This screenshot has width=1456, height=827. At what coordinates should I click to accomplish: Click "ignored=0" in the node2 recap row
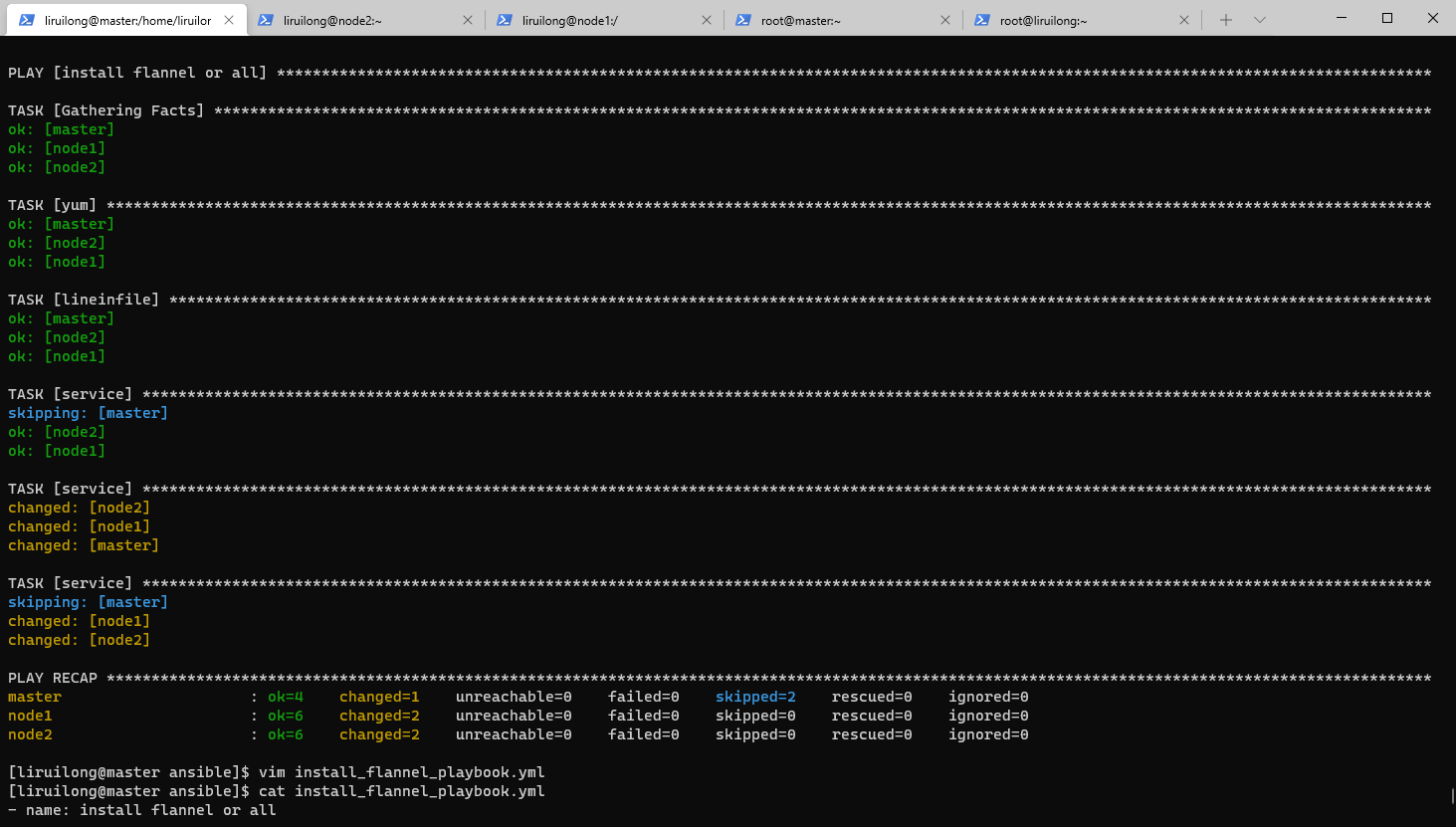988,734
